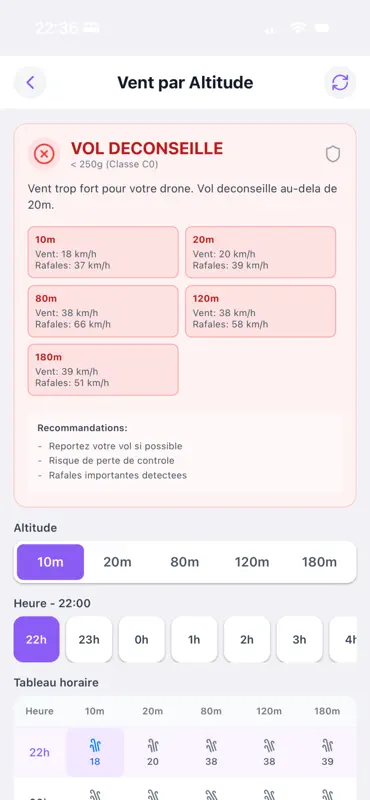Screen dimensions: 370x800
Task: Open the 180m wind summary card
Action: click(x=103, y=370)
